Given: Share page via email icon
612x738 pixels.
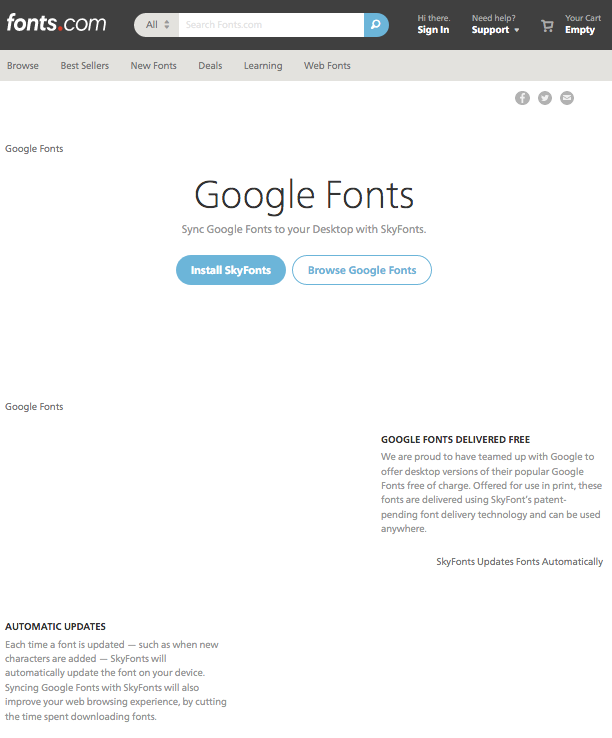Looking at the screenshot, I should pos(567,98).
